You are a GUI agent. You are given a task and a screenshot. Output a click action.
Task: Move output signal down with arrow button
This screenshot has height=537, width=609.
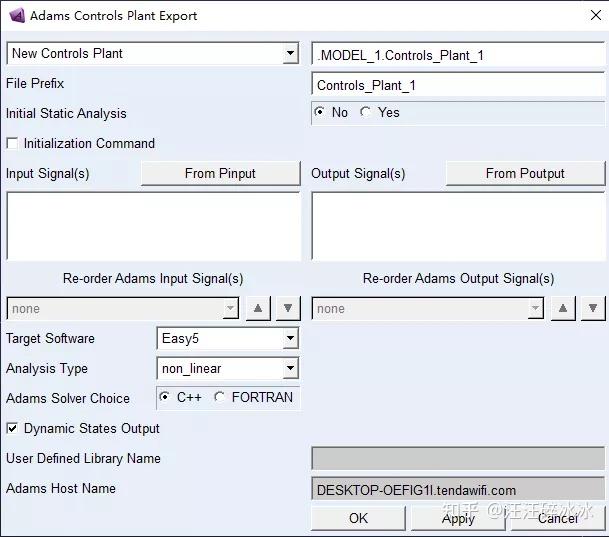[x=593, y=309]
